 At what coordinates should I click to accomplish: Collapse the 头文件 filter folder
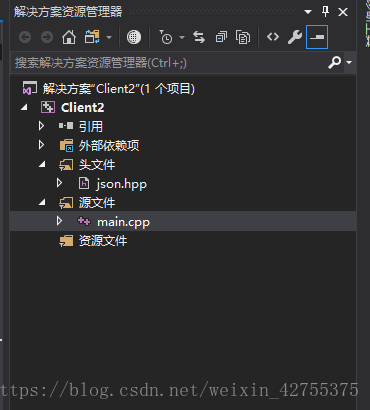click(x=42, y=164)
